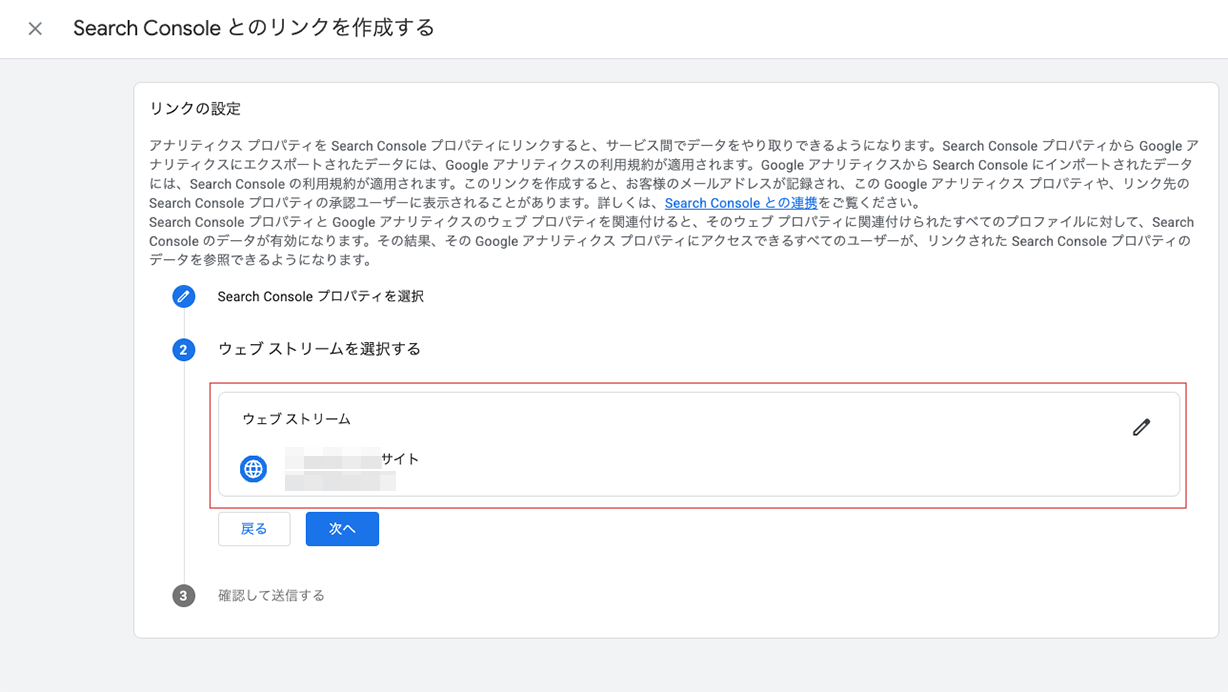
Task: Click the ウェブ ストリーム card label
Action: (x=296, y=419)
